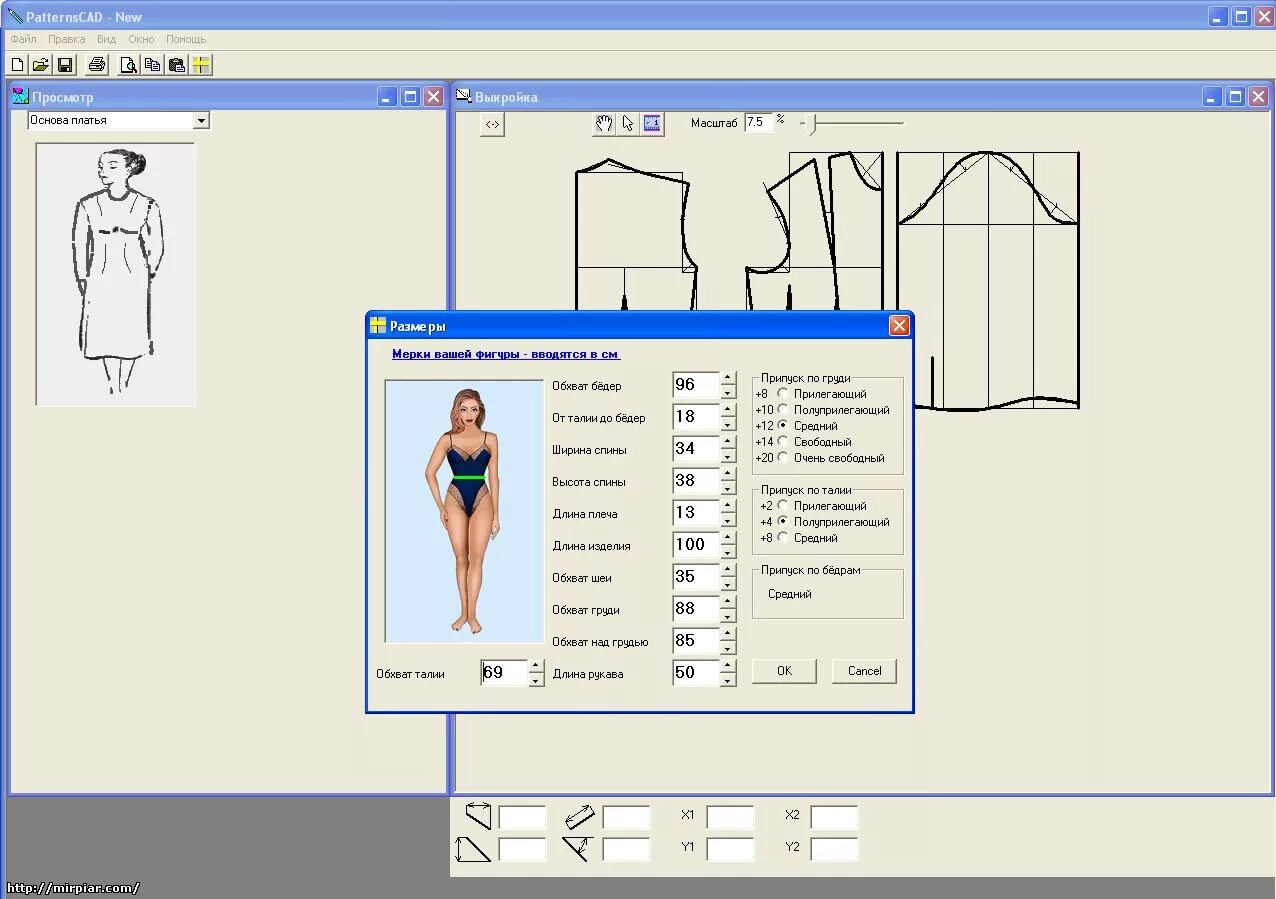The width and height of the screenshot is (1276, 899).
Task: Click the 1:1 scale icon
Action: (x=652, y=124)
